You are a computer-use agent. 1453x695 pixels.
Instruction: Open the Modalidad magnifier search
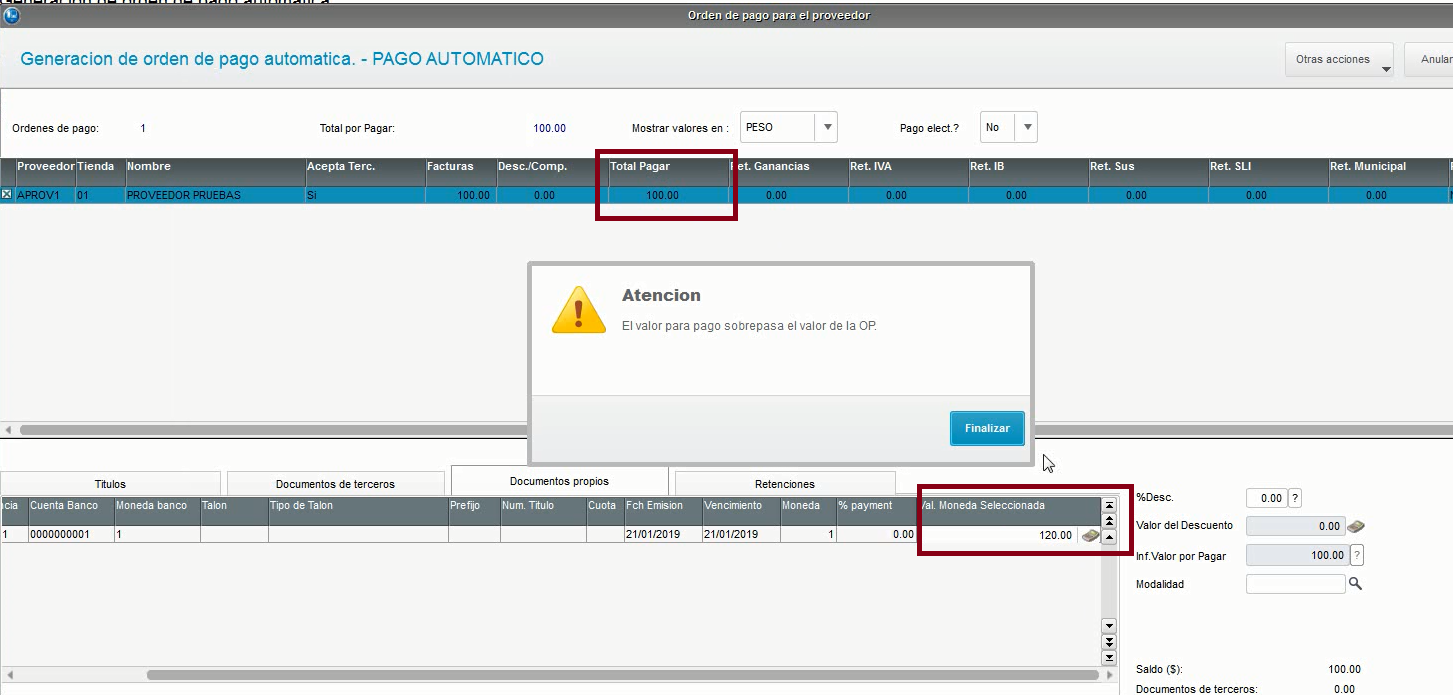pos(1355,584)
